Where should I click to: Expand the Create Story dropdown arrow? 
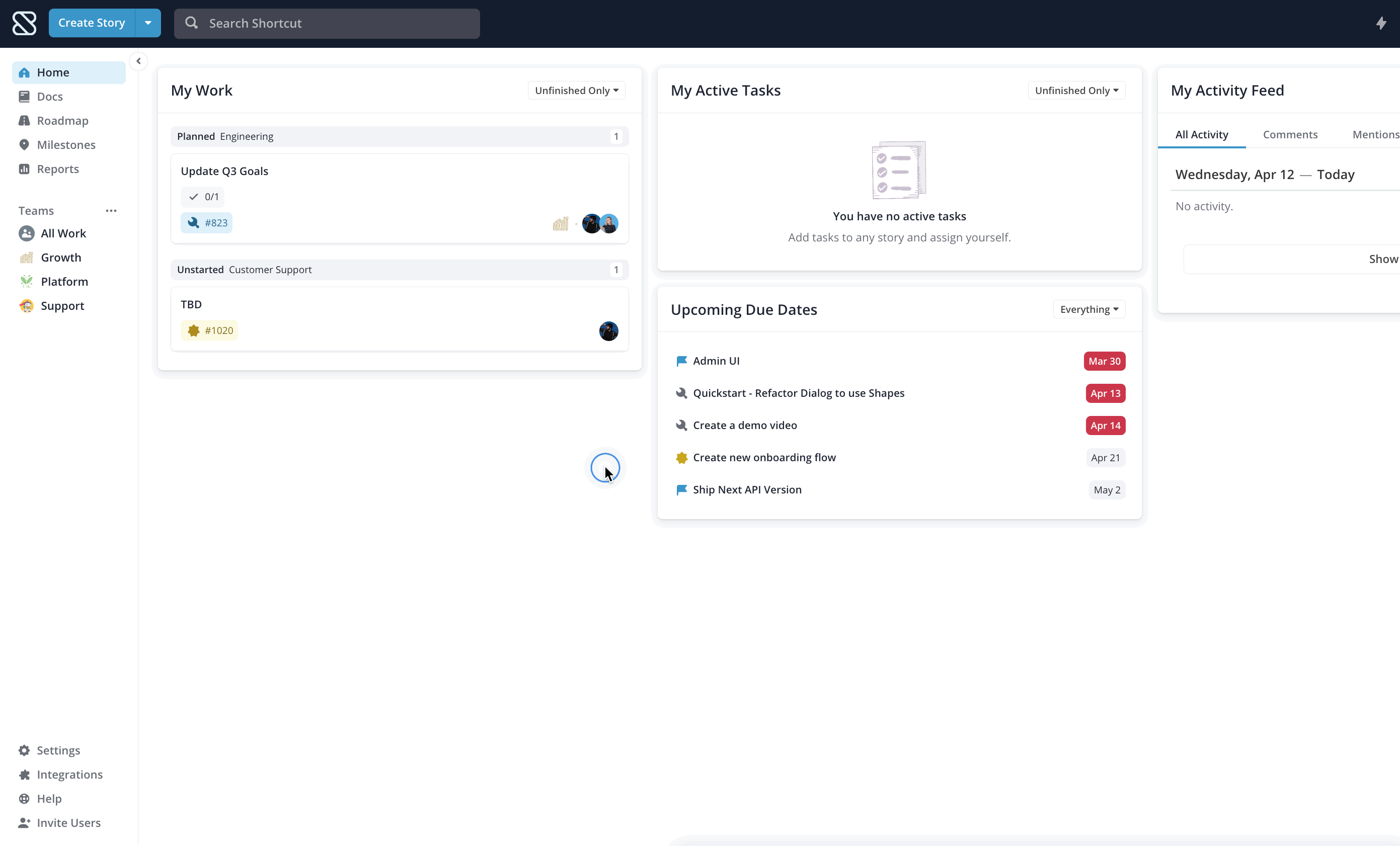[148, 23]
